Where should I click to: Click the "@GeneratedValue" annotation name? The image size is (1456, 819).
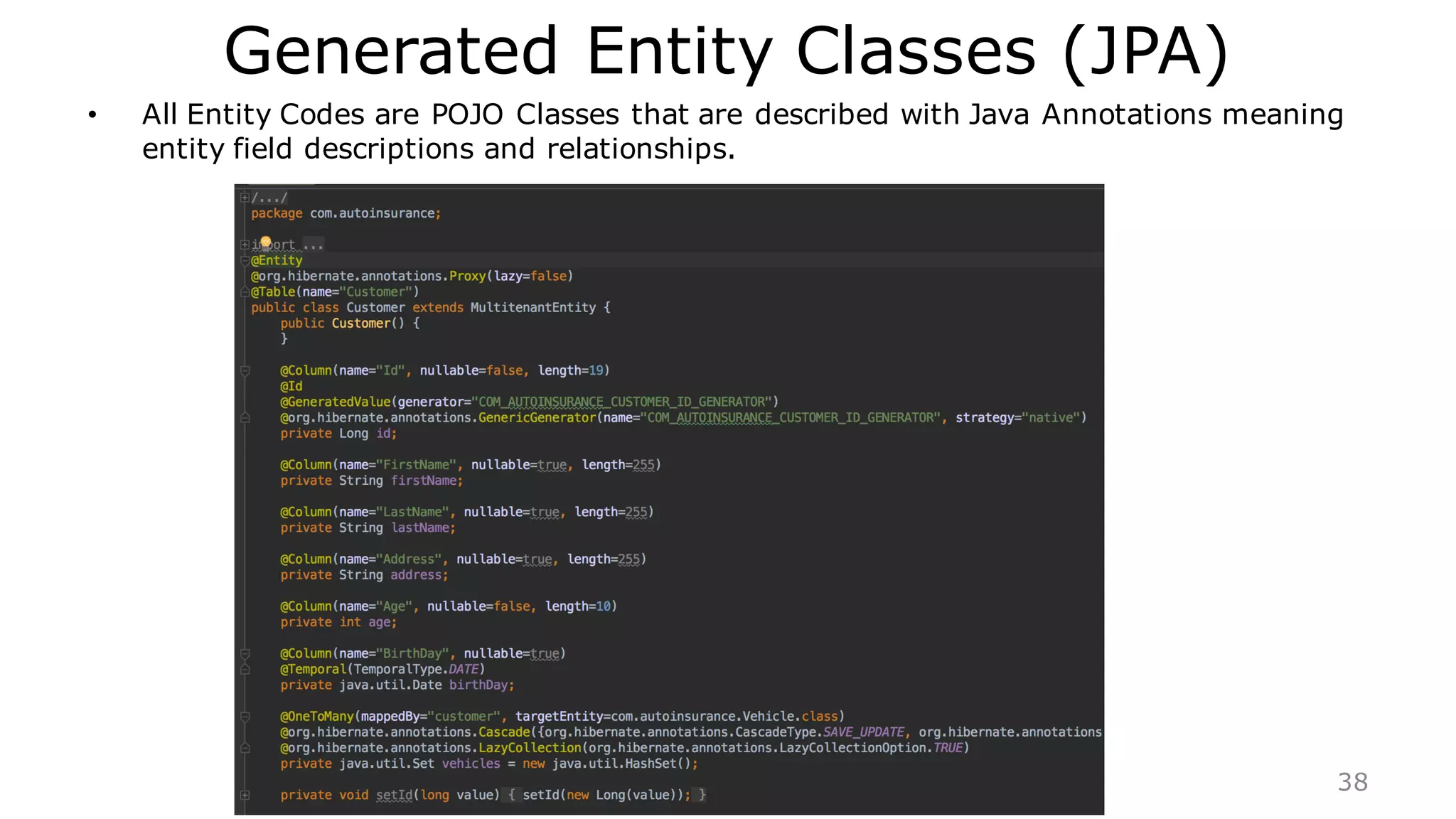pos(336,402)
